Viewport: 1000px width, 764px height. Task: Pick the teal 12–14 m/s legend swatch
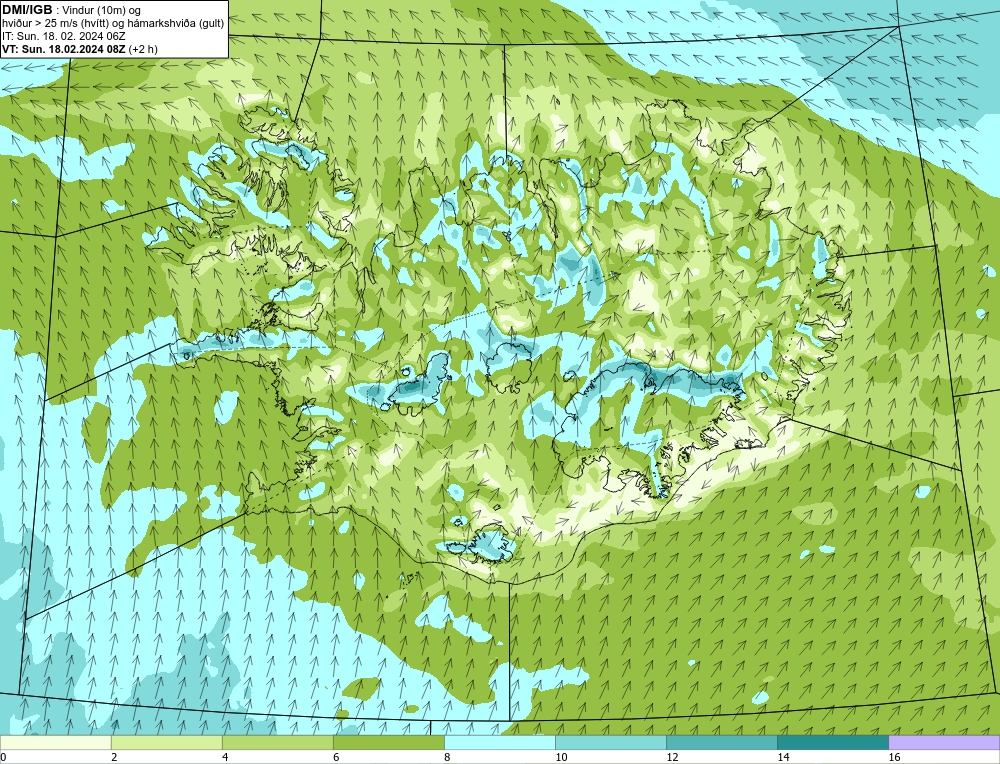click(721, 742)
